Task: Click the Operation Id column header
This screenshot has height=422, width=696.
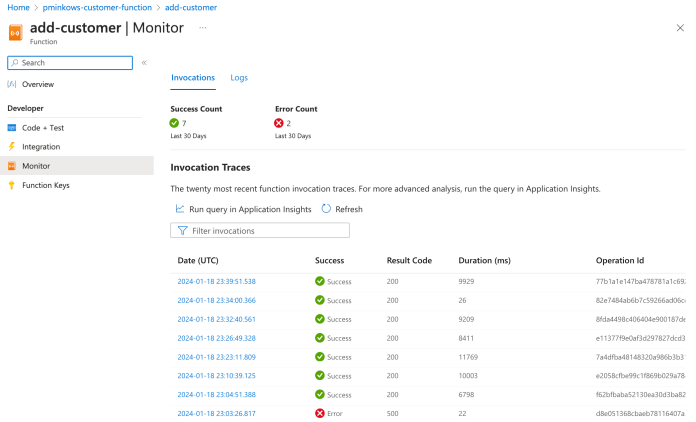Action: (x=620, y=260)
